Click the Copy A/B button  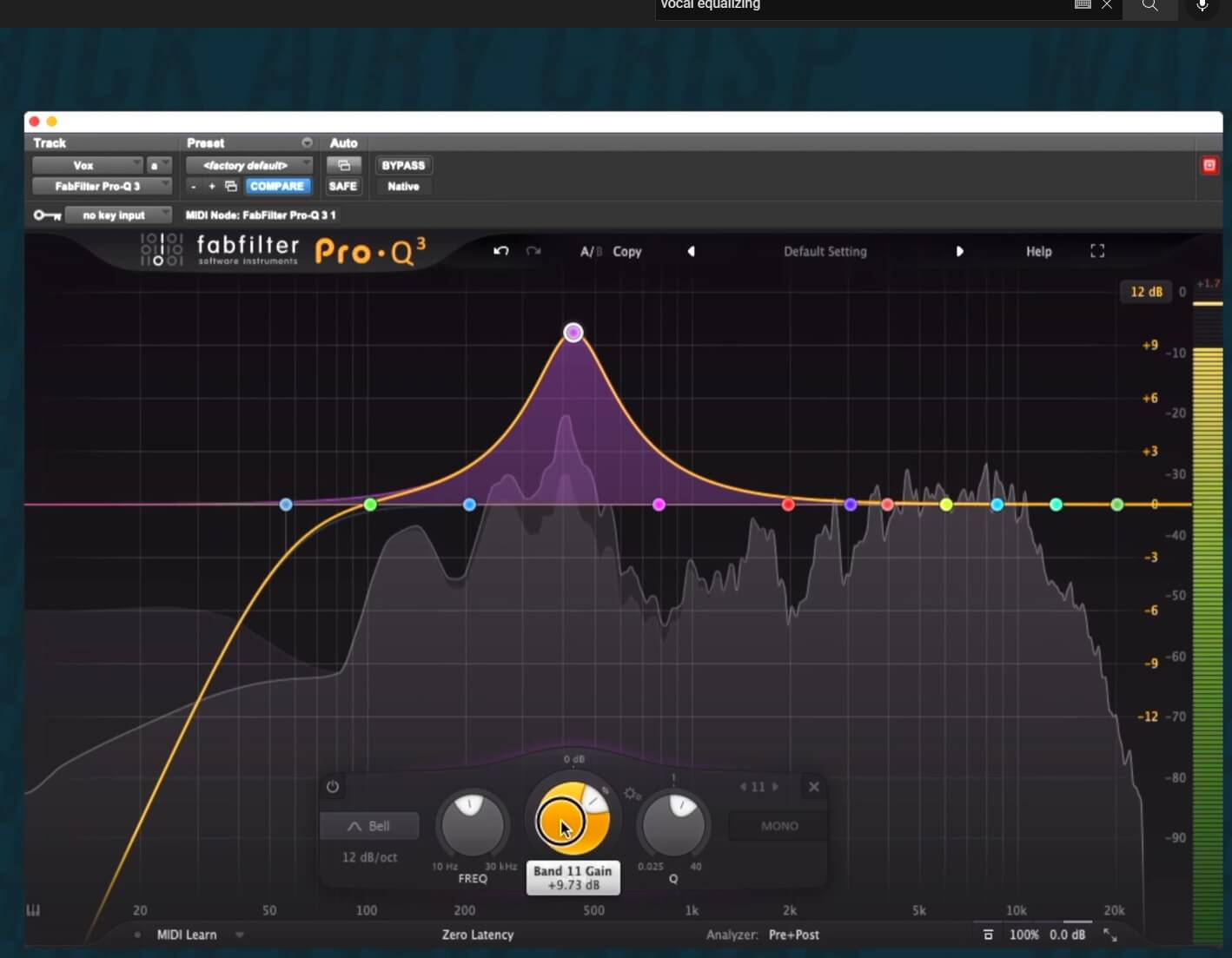(x=626, y=251)
